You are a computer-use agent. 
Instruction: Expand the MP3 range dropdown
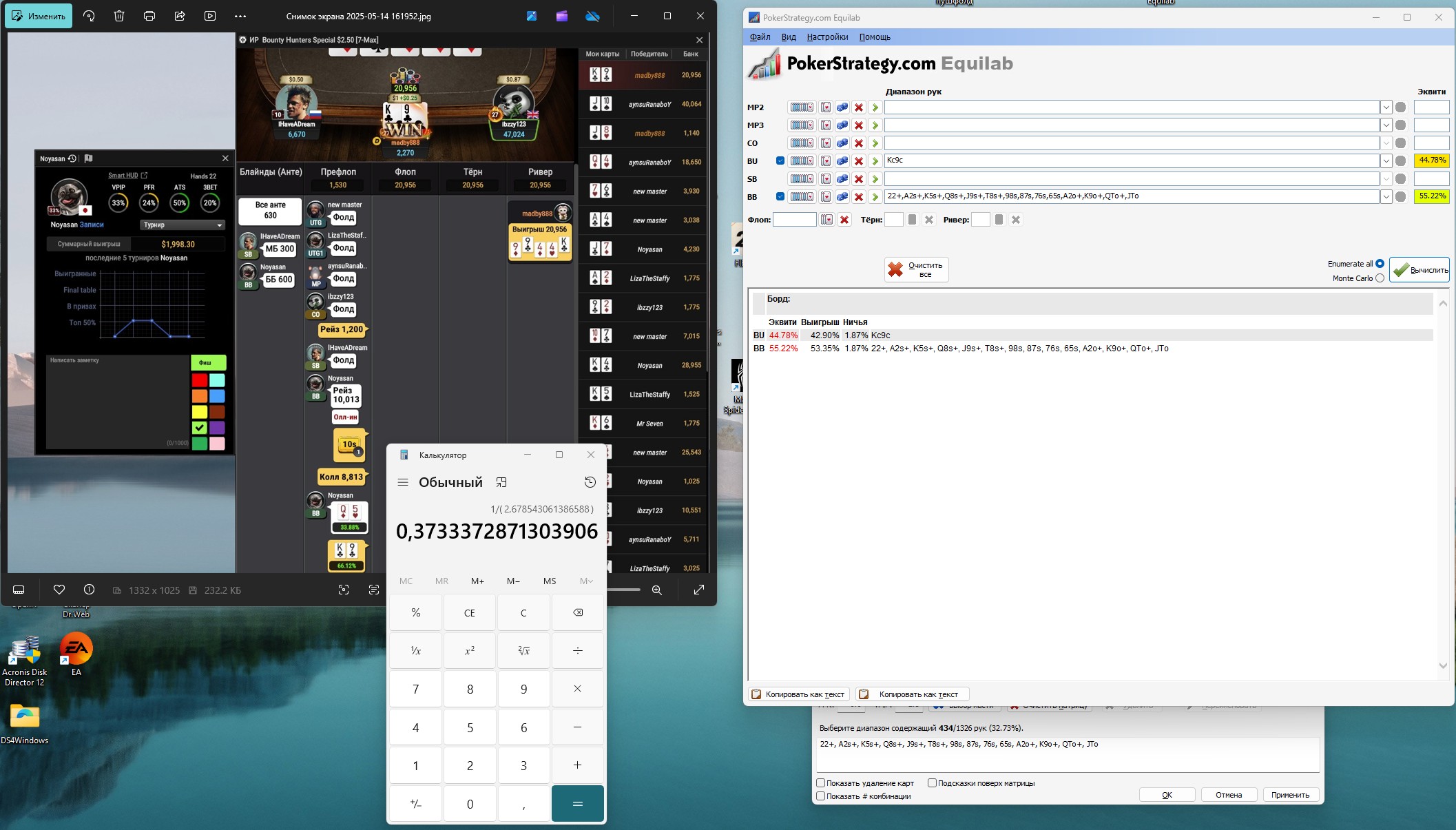coord(1386,125)
